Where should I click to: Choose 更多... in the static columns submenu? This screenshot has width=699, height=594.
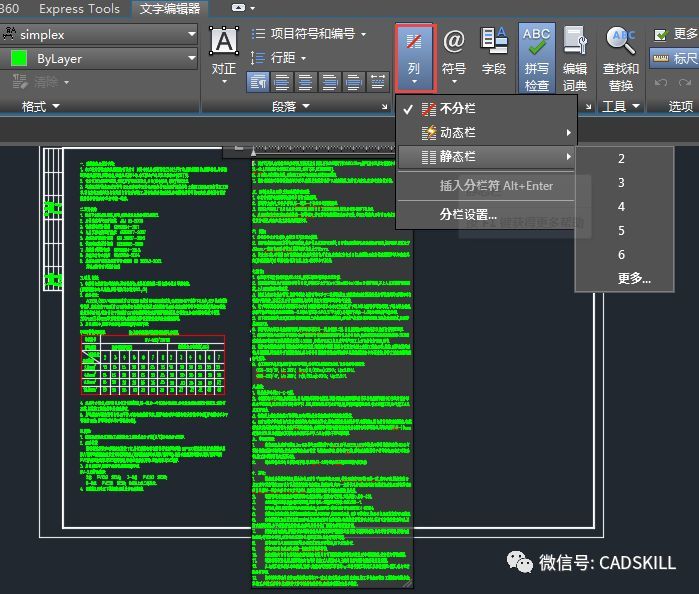[x=634, y=279]
